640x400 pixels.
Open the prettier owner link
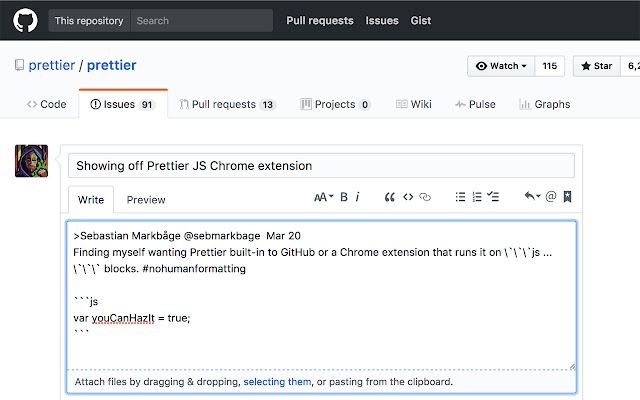[52, 65]
